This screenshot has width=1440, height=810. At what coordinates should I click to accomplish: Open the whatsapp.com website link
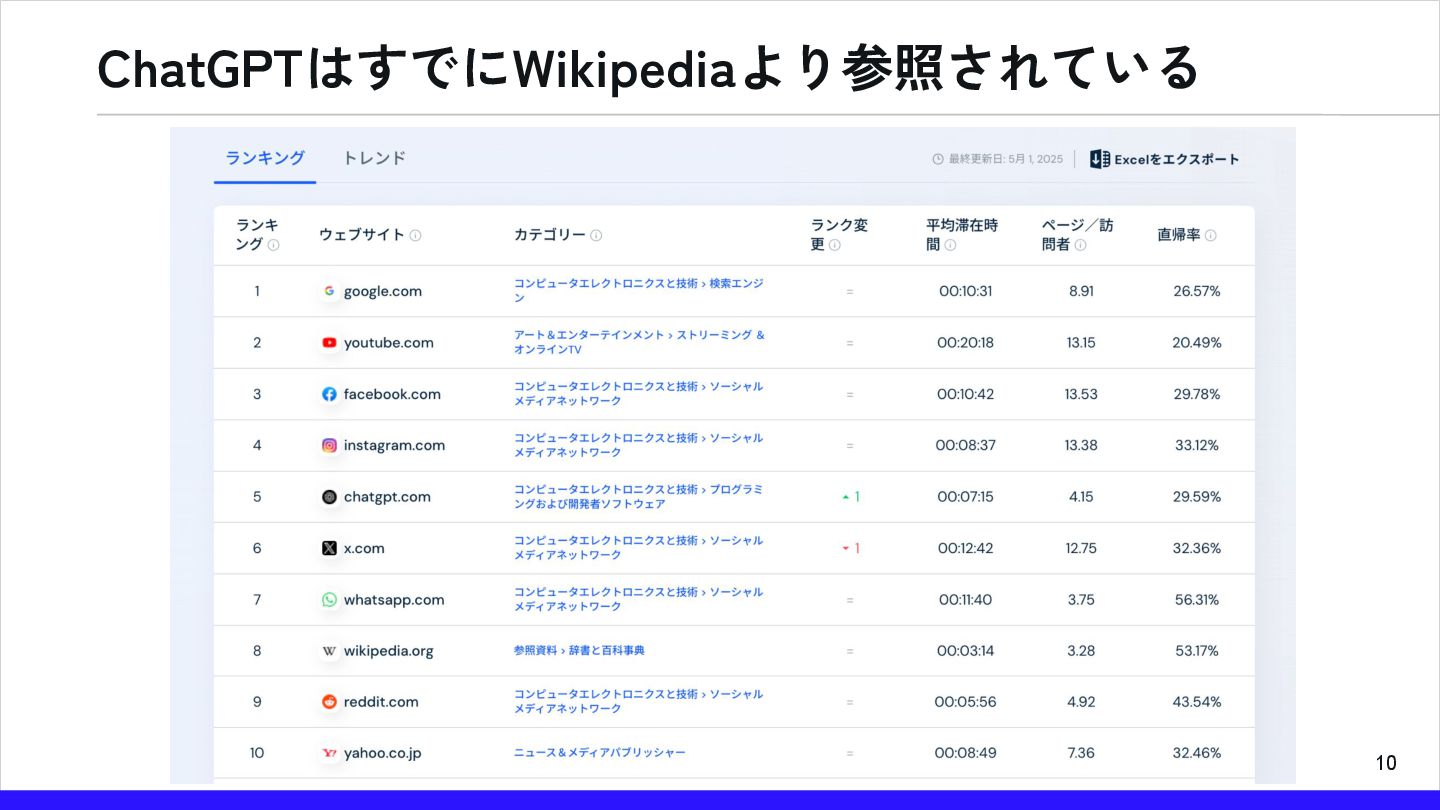point(394,600)
